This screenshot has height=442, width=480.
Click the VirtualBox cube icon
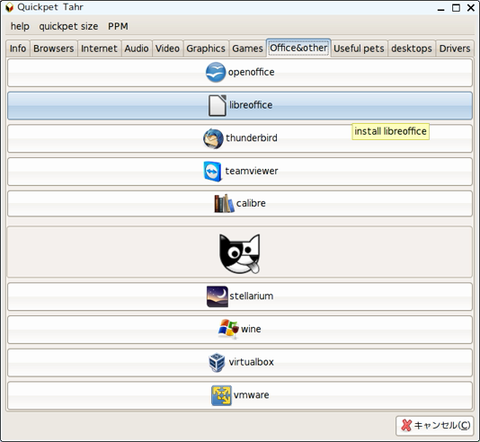coord(217,362)
